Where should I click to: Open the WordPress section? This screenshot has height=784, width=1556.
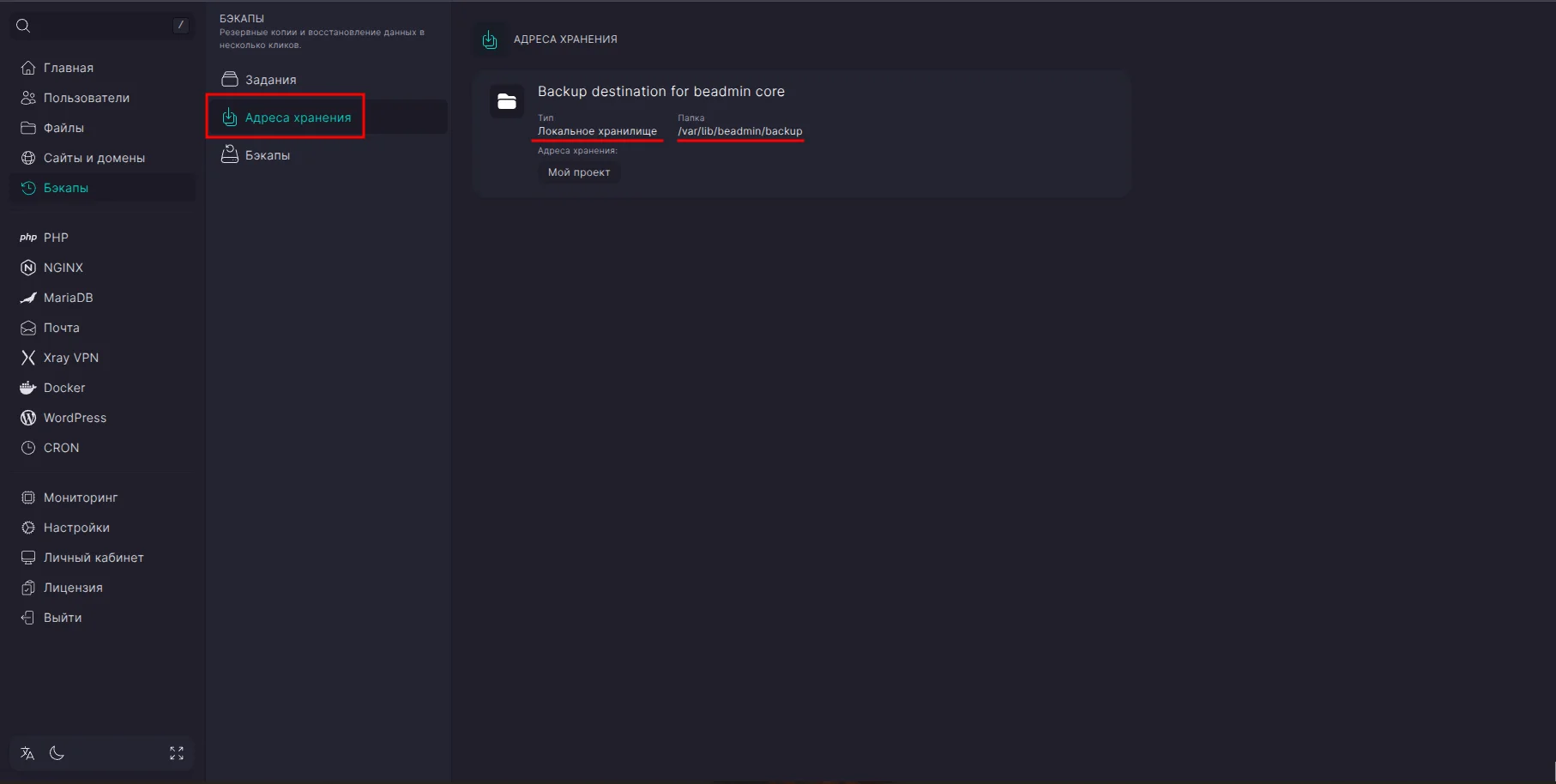click(75, 418)
